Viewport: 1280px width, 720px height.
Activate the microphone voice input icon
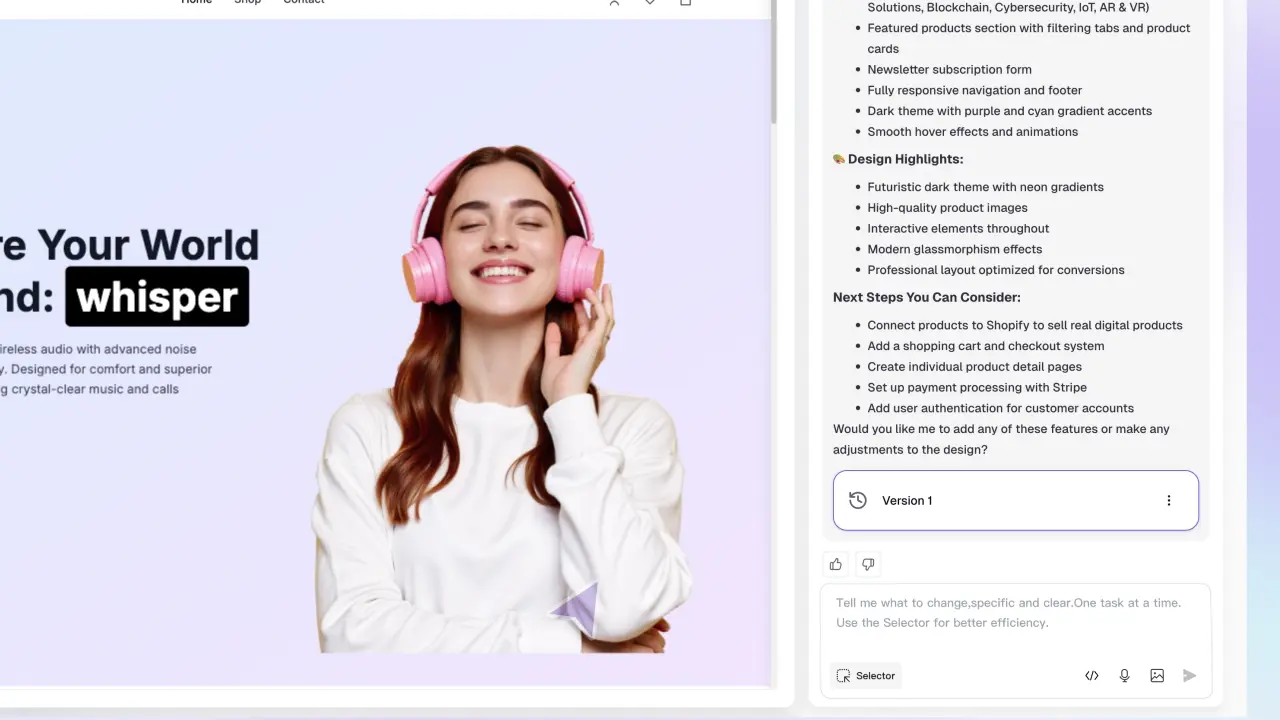[1124, 676]
